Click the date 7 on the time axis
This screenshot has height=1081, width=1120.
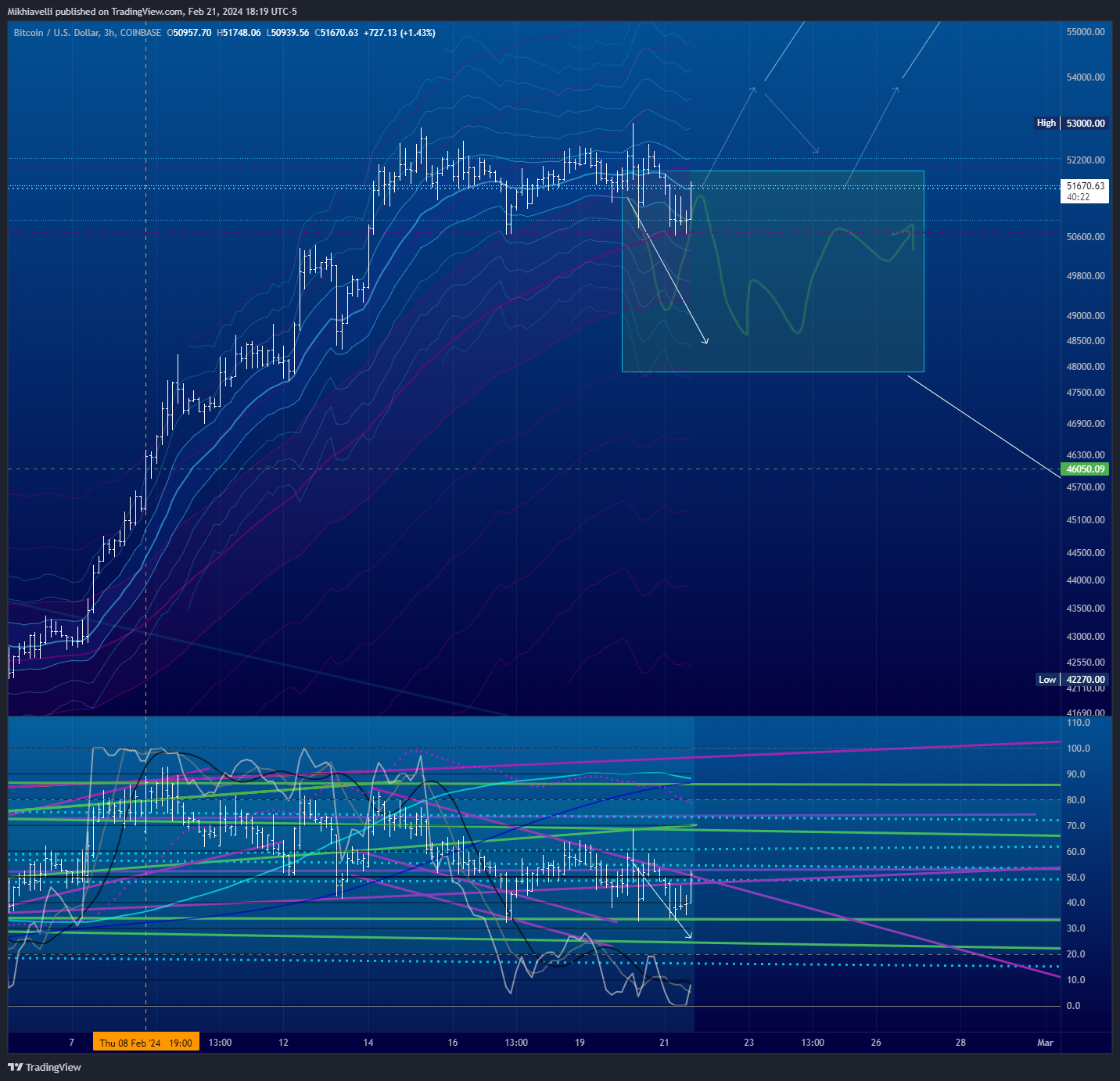pyautogui.click(x=72, y=1043)
